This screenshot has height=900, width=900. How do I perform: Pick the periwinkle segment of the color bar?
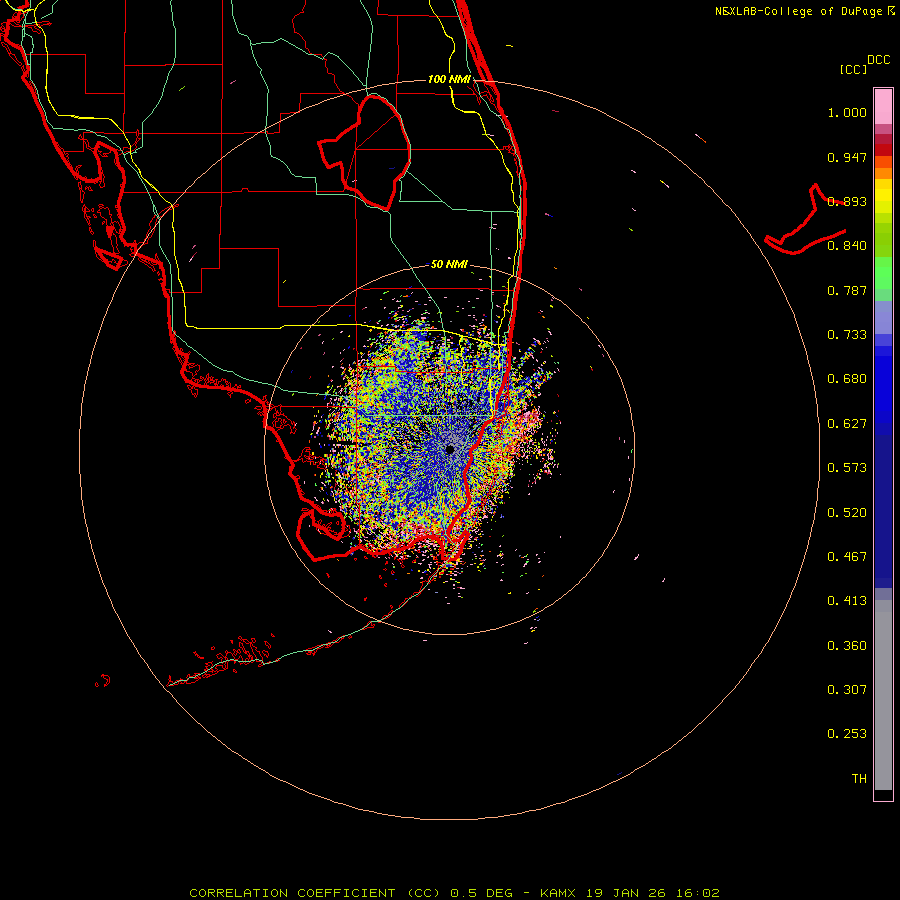tap(883, 318)
